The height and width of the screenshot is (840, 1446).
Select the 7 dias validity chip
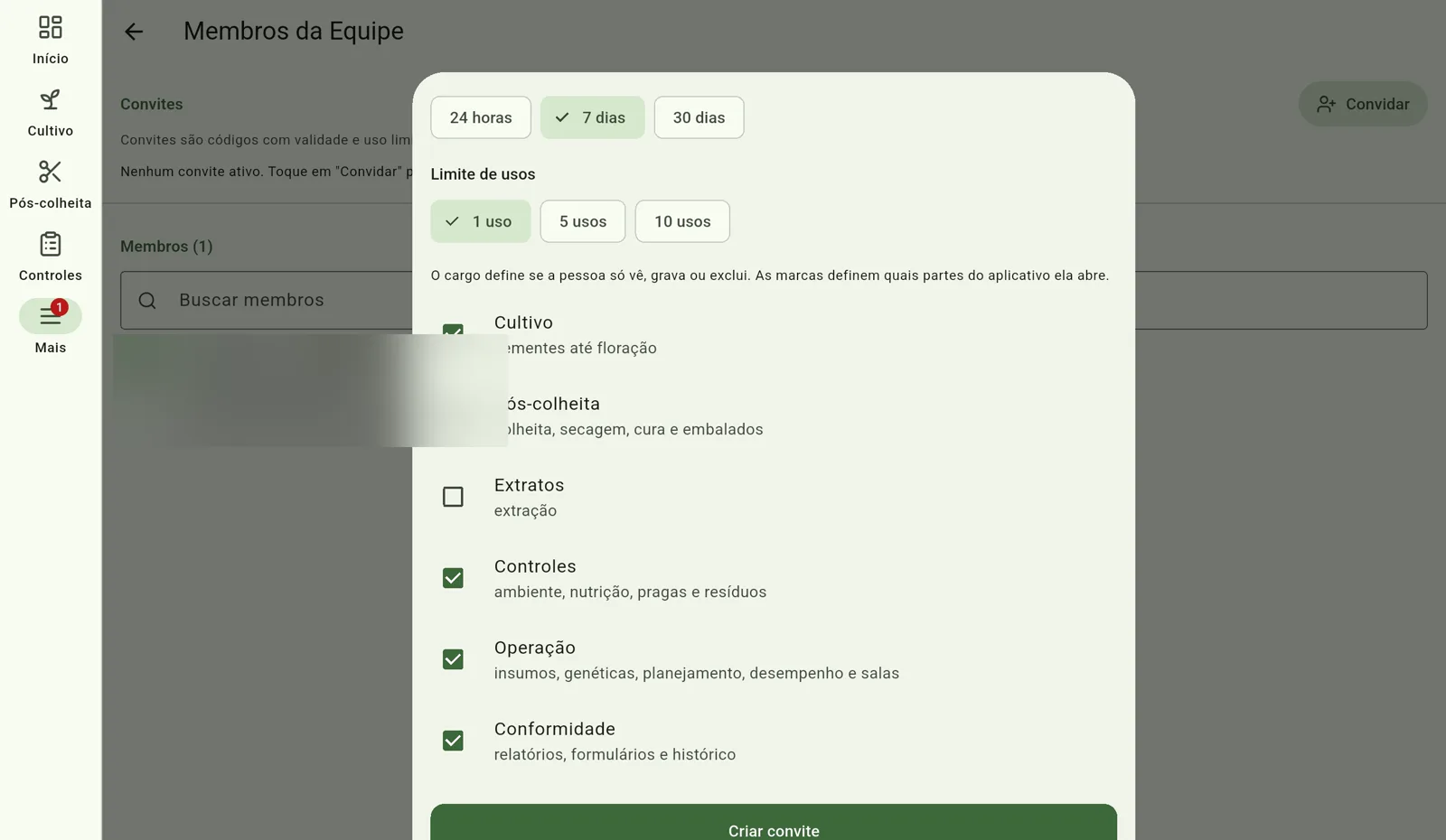pyautogui.click(x=593, y=117)
